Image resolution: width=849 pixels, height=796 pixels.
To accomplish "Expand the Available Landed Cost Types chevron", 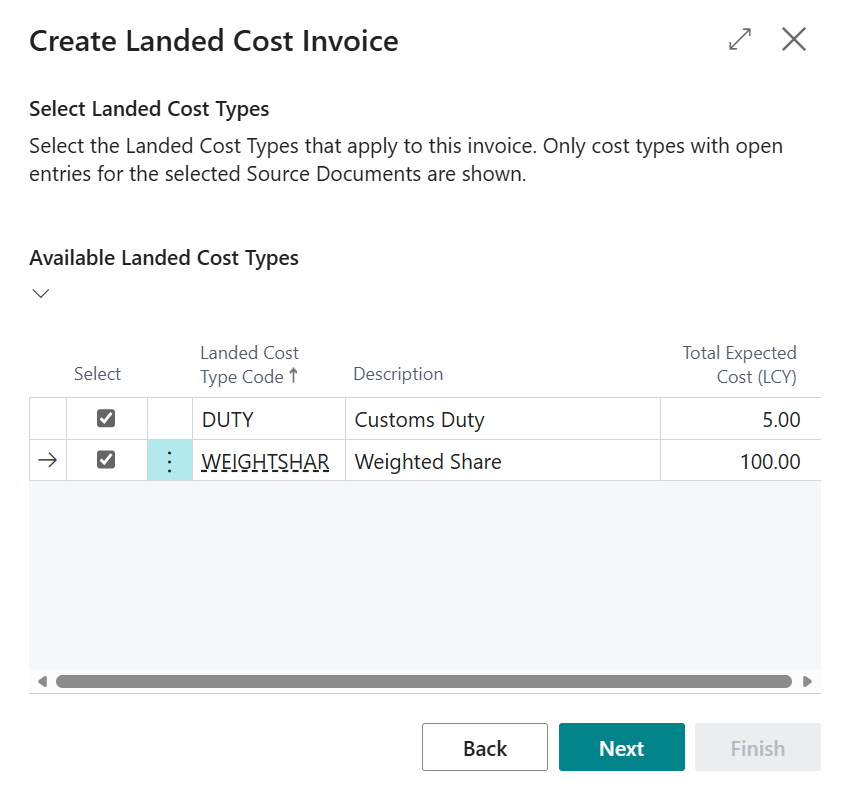I will coord(41,294).
